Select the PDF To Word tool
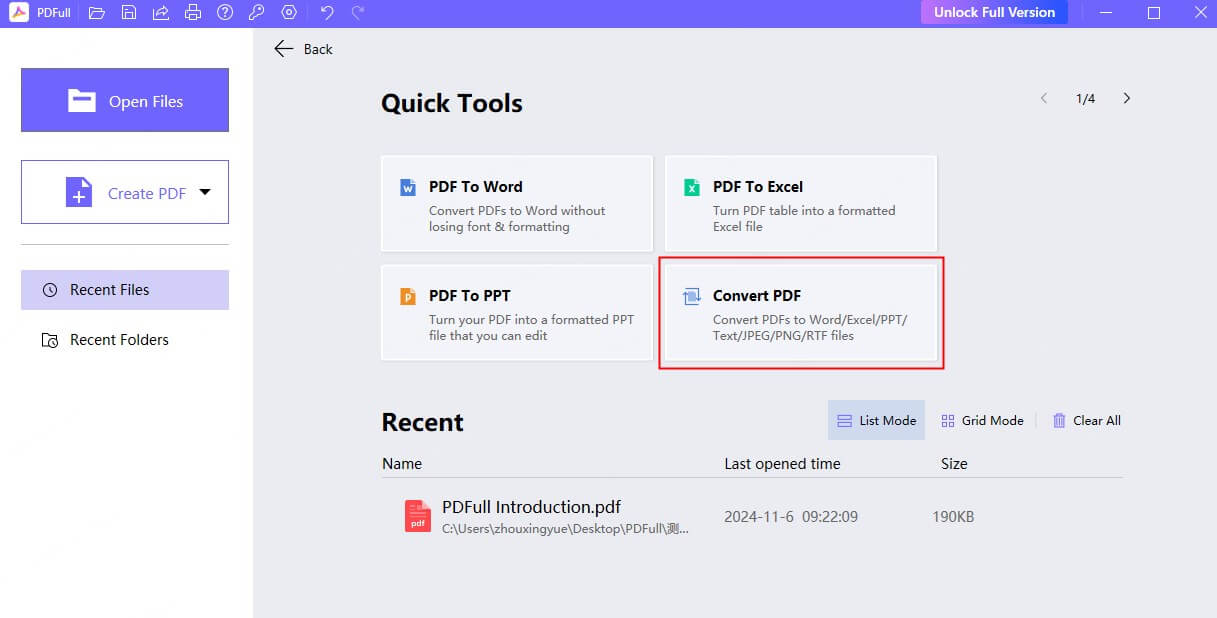This screenshot has width=1217, height=618. point(516,203)
